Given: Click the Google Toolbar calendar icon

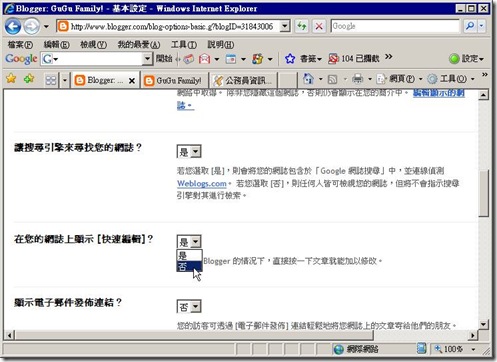Looking at the screenshot, I should pos(231,59).
